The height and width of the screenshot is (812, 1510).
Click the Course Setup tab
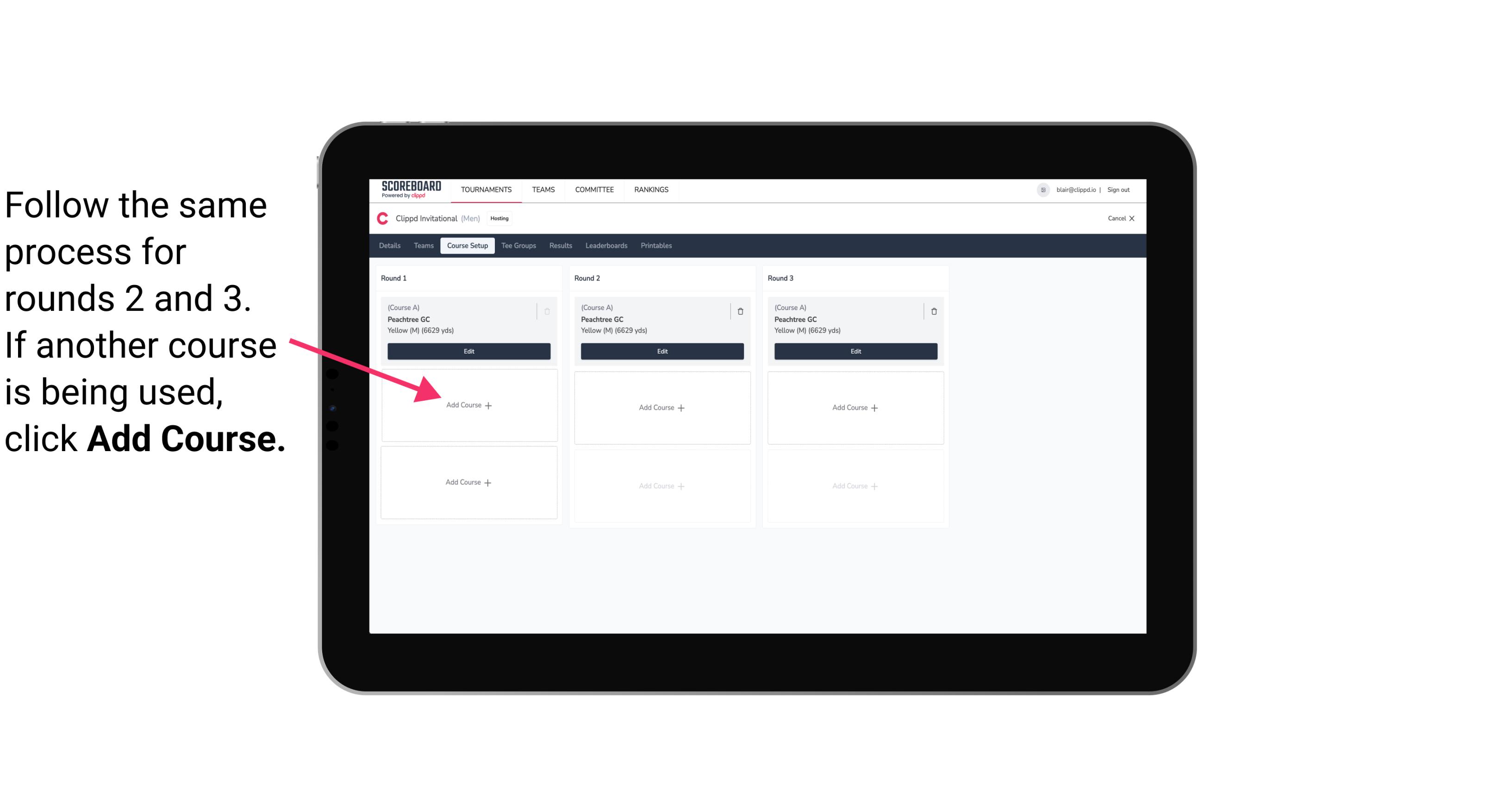[x=467, y=246]
